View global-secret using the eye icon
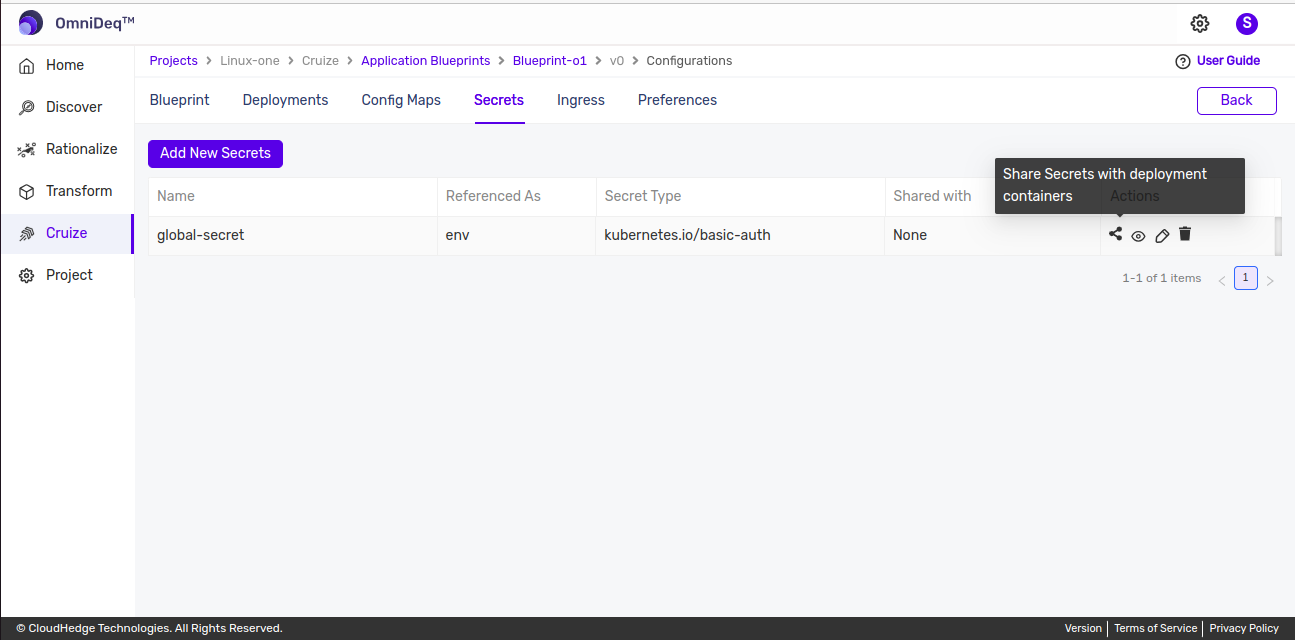 pyautogui.click(x=1138, y=236)
